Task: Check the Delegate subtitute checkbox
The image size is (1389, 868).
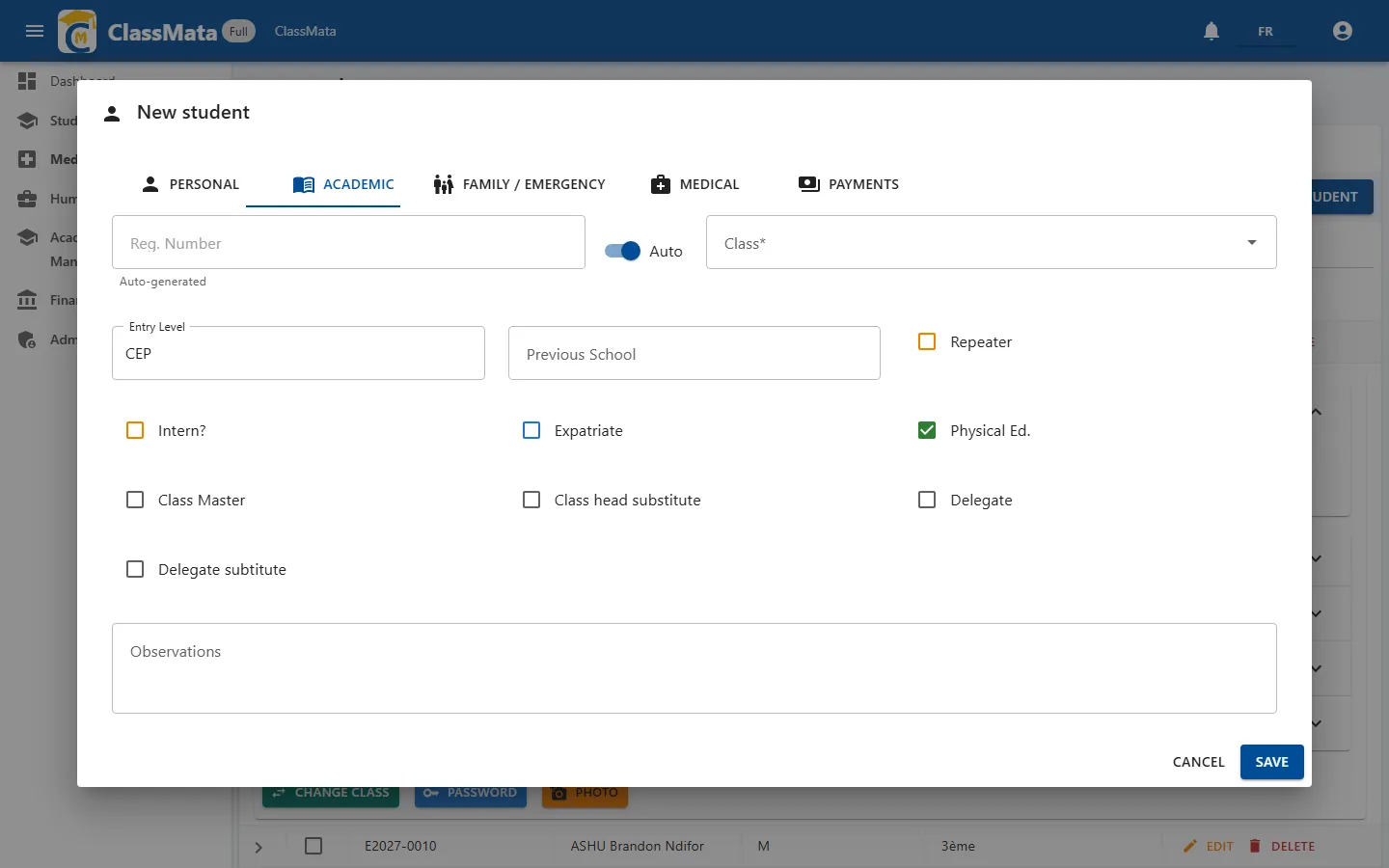Action: click(x=135, y=569)
